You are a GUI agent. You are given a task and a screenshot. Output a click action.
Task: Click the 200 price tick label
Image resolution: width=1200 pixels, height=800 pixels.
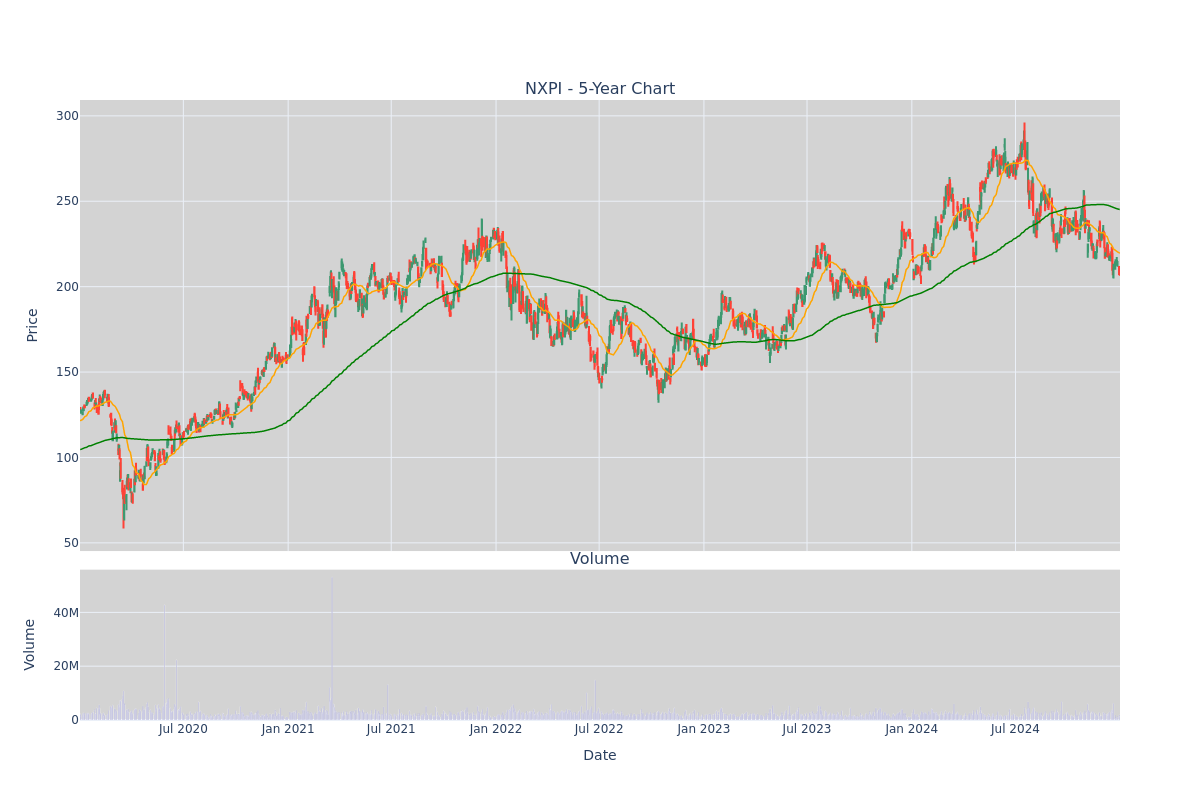pos(67,287)
